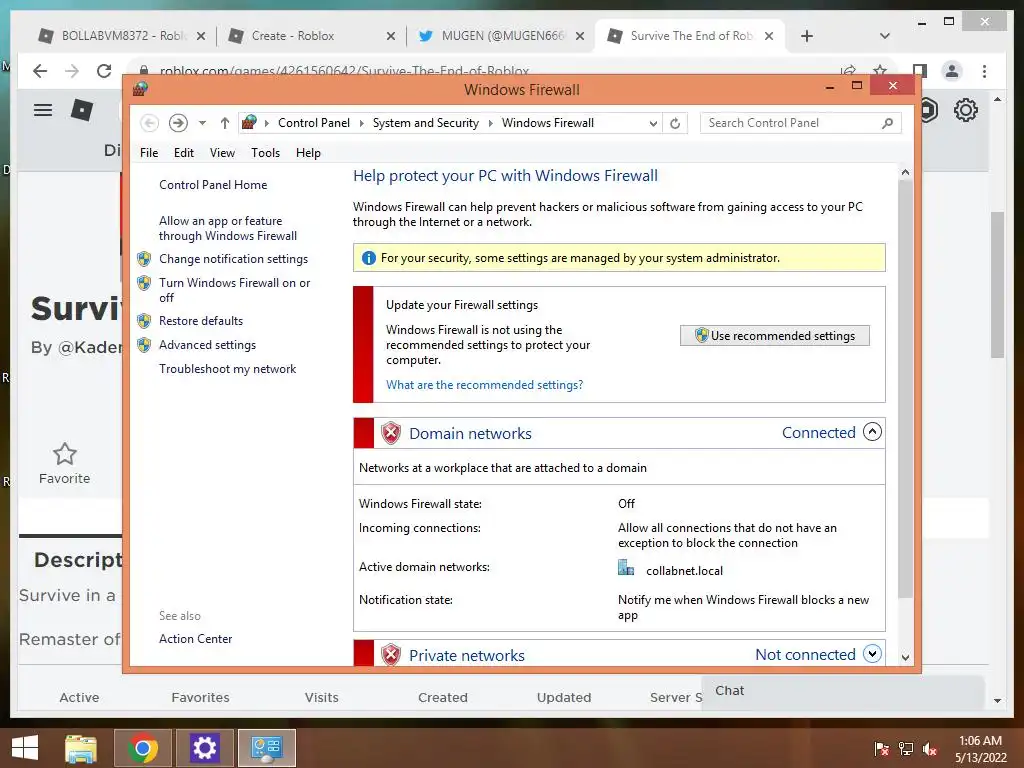Click the muted volume tray icon
The image size is (1024, 768).
[x=930, y=749]
